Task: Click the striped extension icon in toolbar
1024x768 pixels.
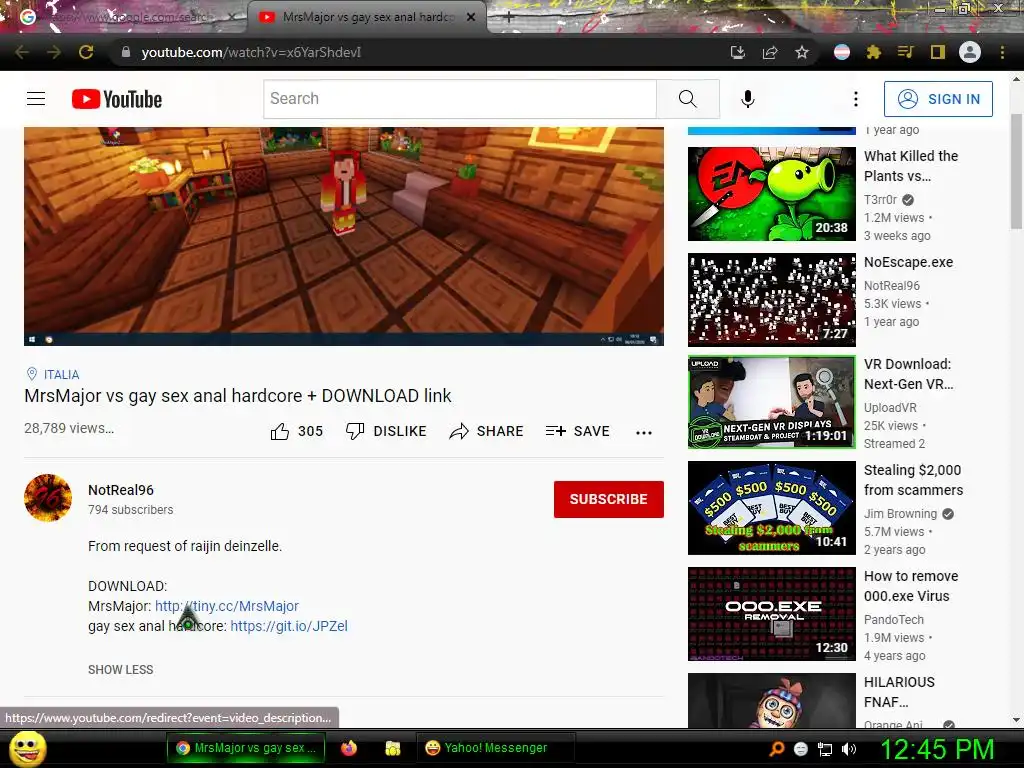Action: click(x=842, y=52)
